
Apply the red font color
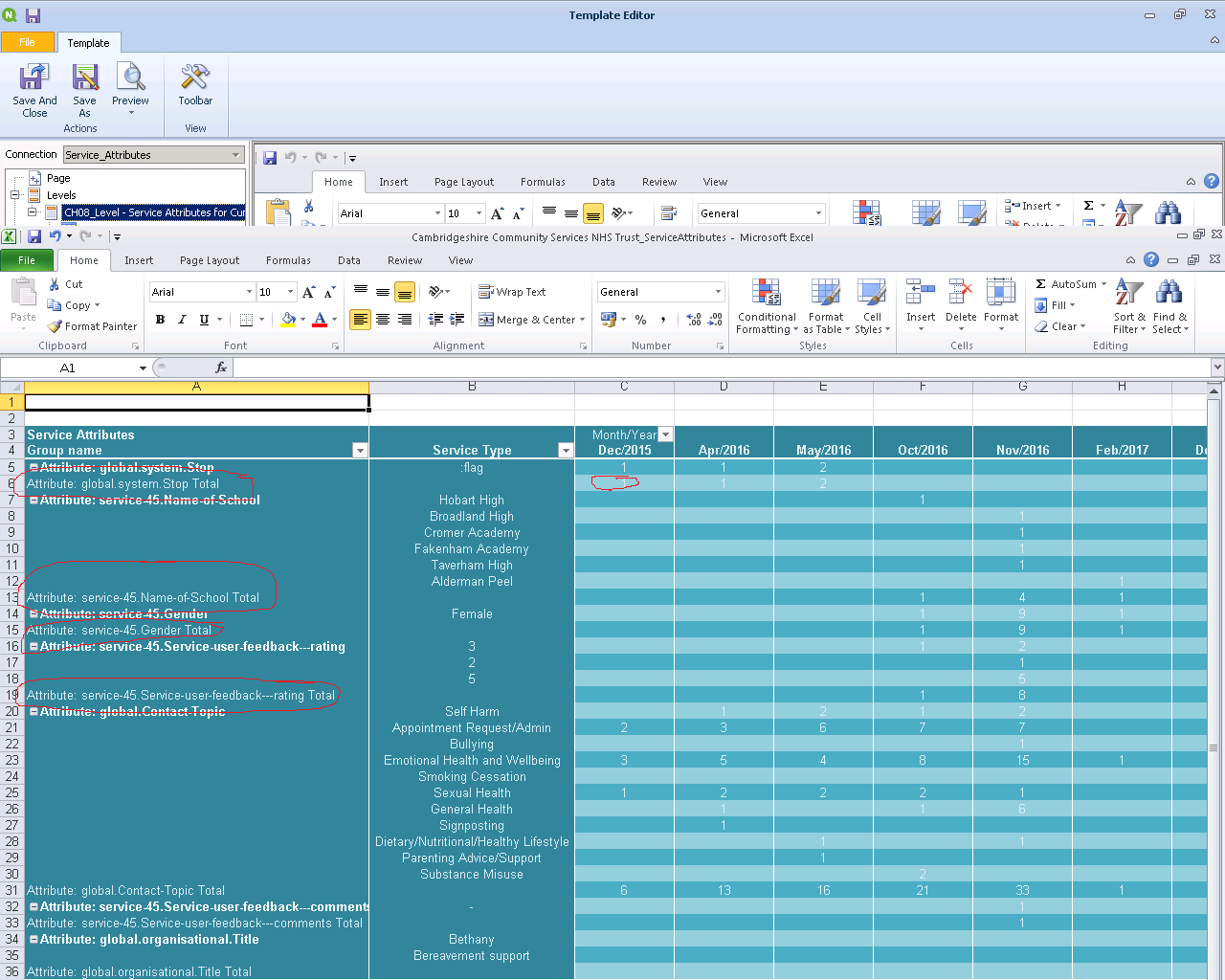click(321, 320)
